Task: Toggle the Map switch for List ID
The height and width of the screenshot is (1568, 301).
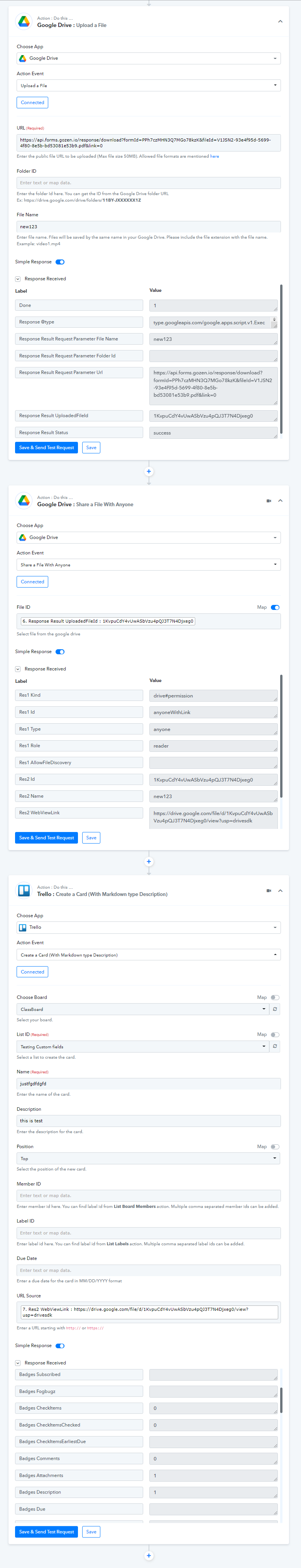Action: point(276,1035)
